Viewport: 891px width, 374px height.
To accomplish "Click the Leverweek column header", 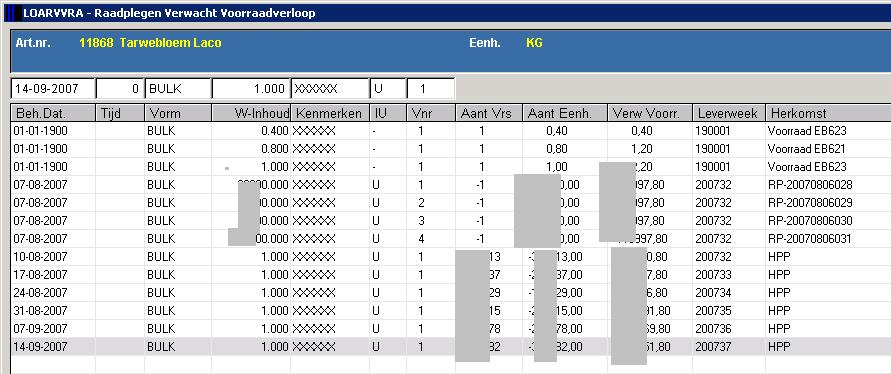I will click(729, 113).
